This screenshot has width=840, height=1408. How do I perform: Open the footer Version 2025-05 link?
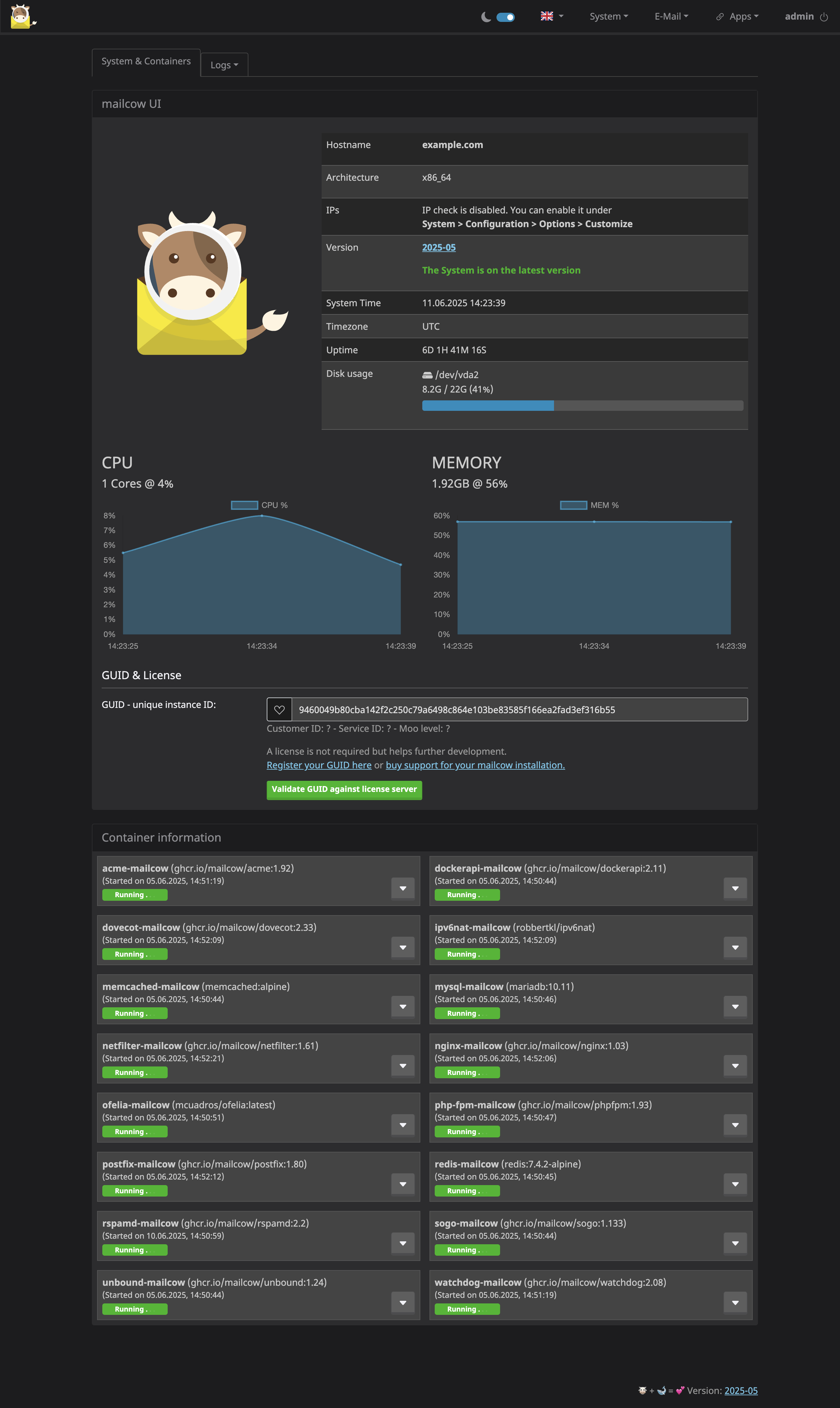point(741,1391)
